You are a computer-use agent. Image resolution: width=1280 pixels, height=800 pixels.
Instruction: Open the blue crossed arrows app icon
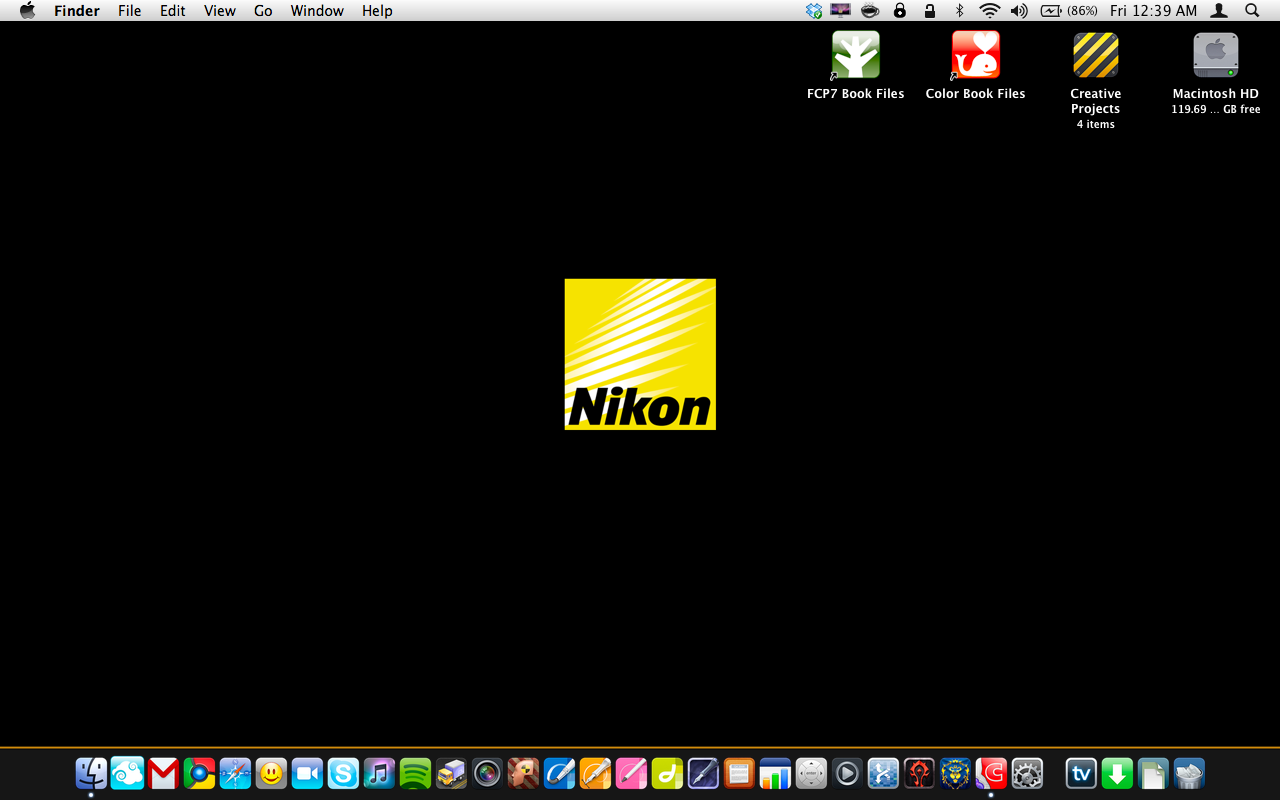883,773
